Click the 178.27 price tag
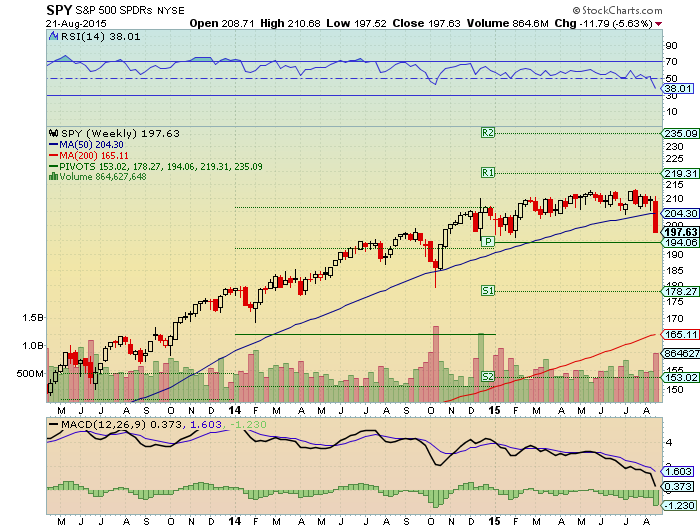This screenshot has width=700, height=530. (x=681, y=292)
